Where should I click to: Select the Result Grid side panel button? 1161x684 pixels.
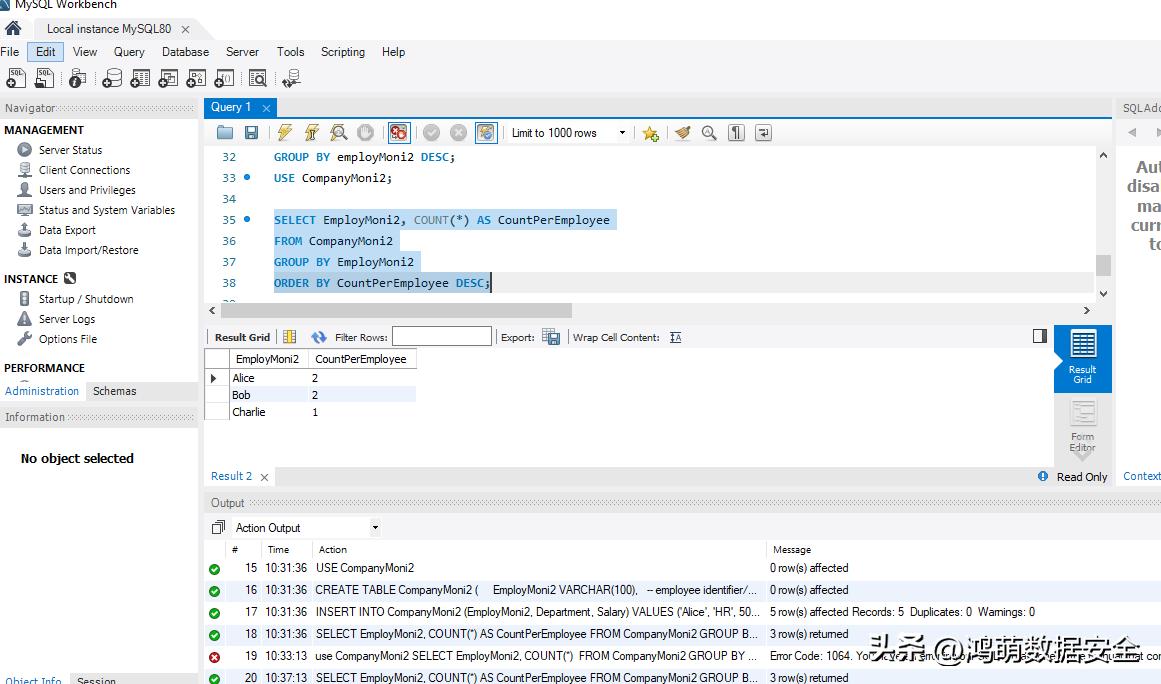point(1083,358)
